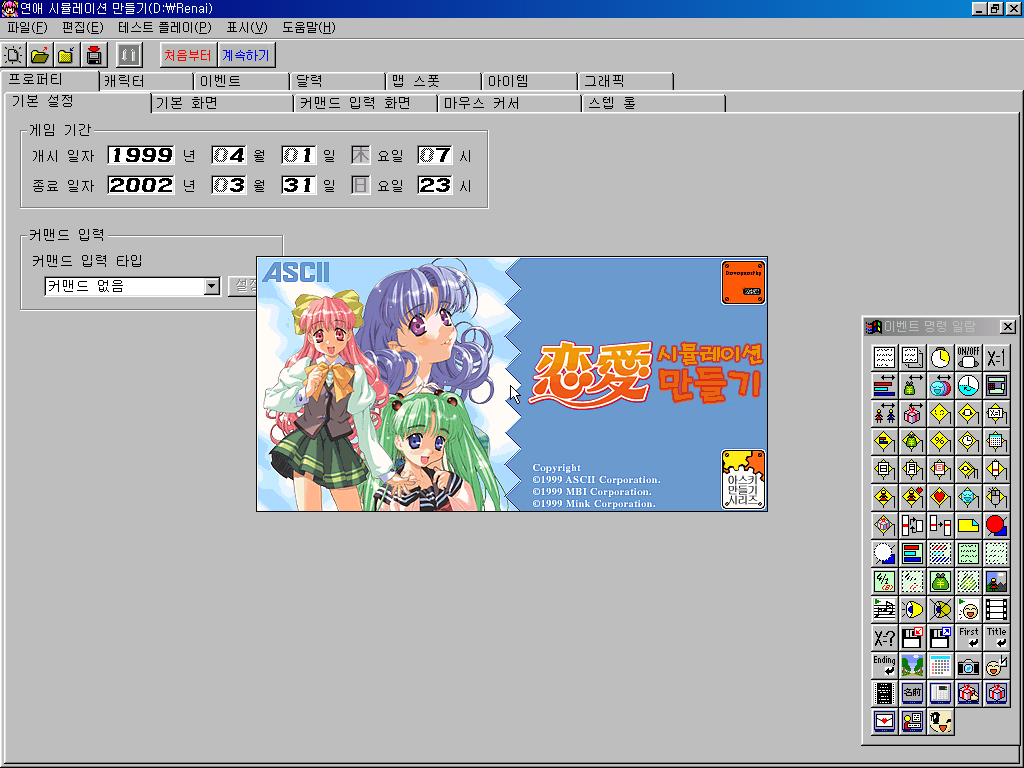Open the 커맨드 없음 command input type dropdown
This screenshot has width=1024, height=768.
coord(212,286)
